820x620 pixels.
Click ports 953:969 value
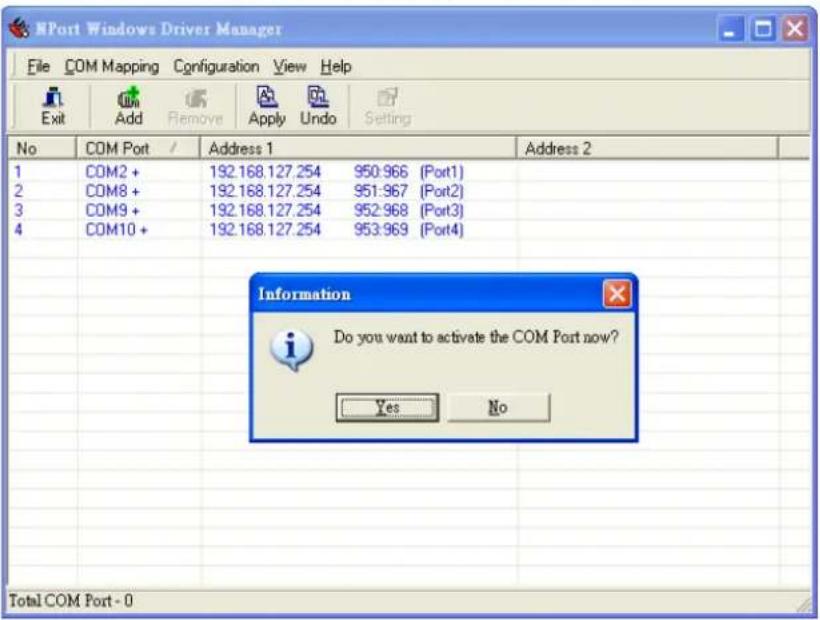(x=381, y=229)
